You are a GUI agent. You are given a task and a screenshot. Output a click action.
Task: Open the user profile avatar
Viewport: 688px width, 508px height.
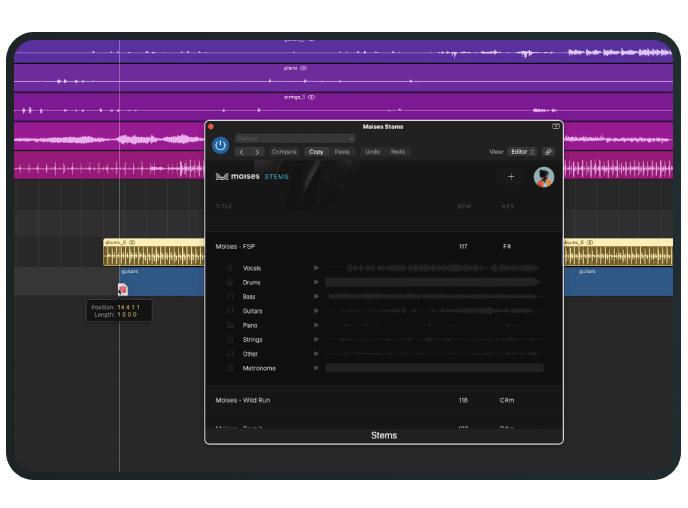[544, 177]
